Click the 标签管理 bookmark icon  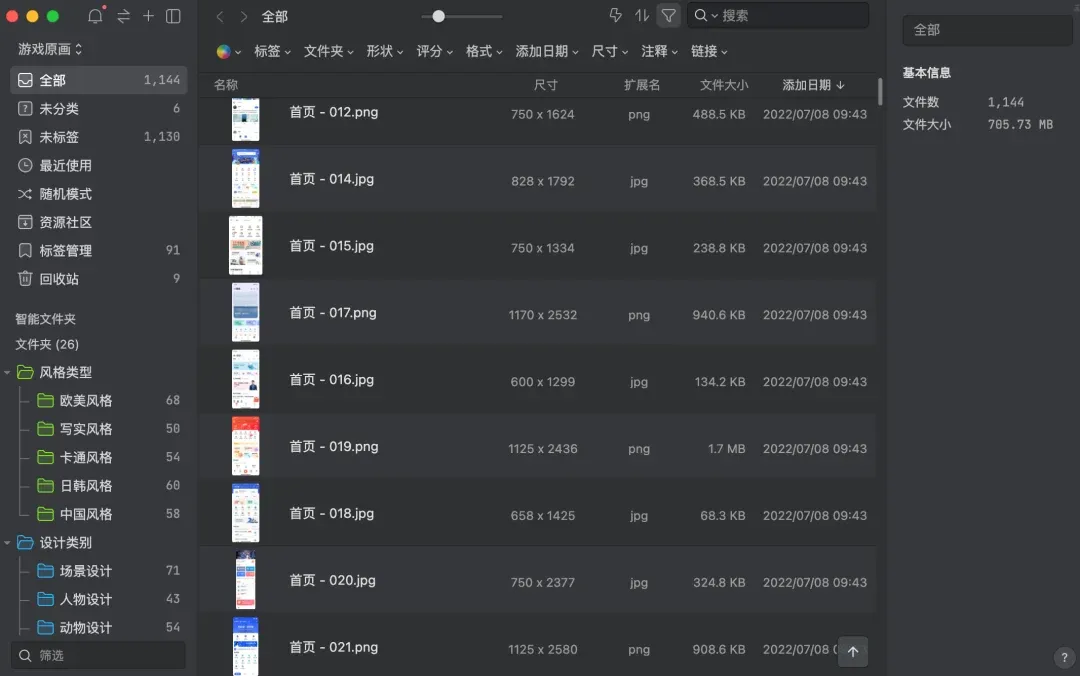[x=25, y=250]
